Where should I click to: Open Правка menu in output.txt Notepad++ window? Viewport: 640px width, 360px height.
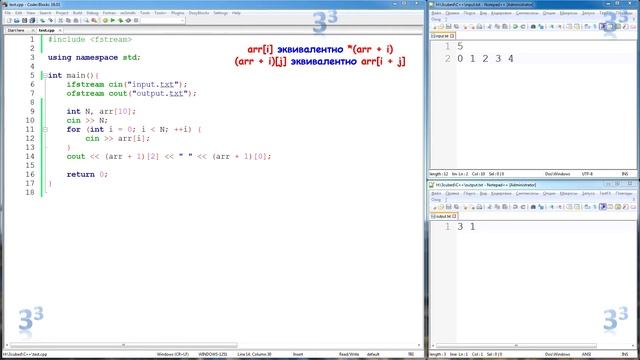click(453, 193)
